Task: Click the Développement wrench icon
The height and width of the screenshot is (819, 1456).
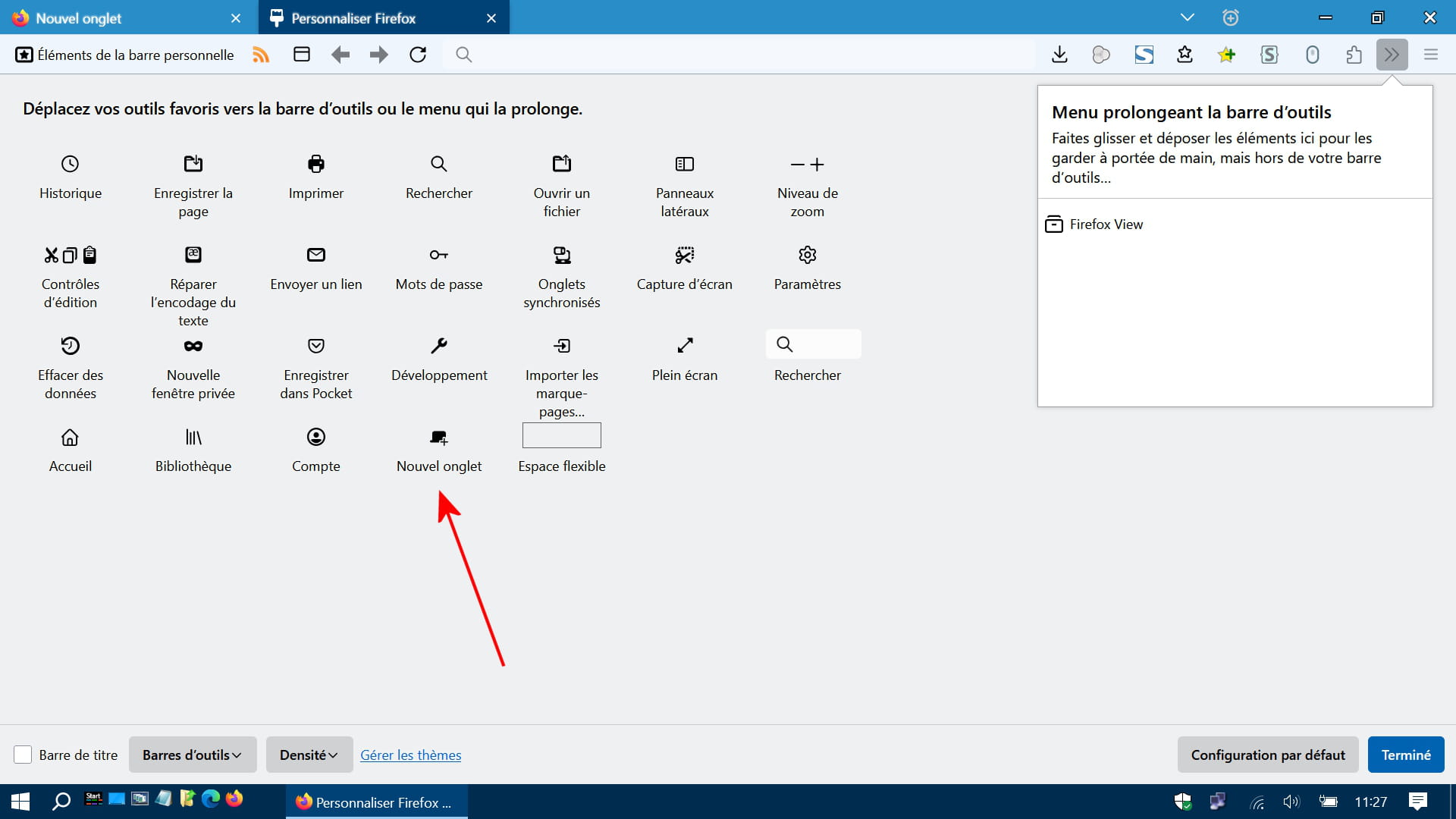Action: pos(439,346)
